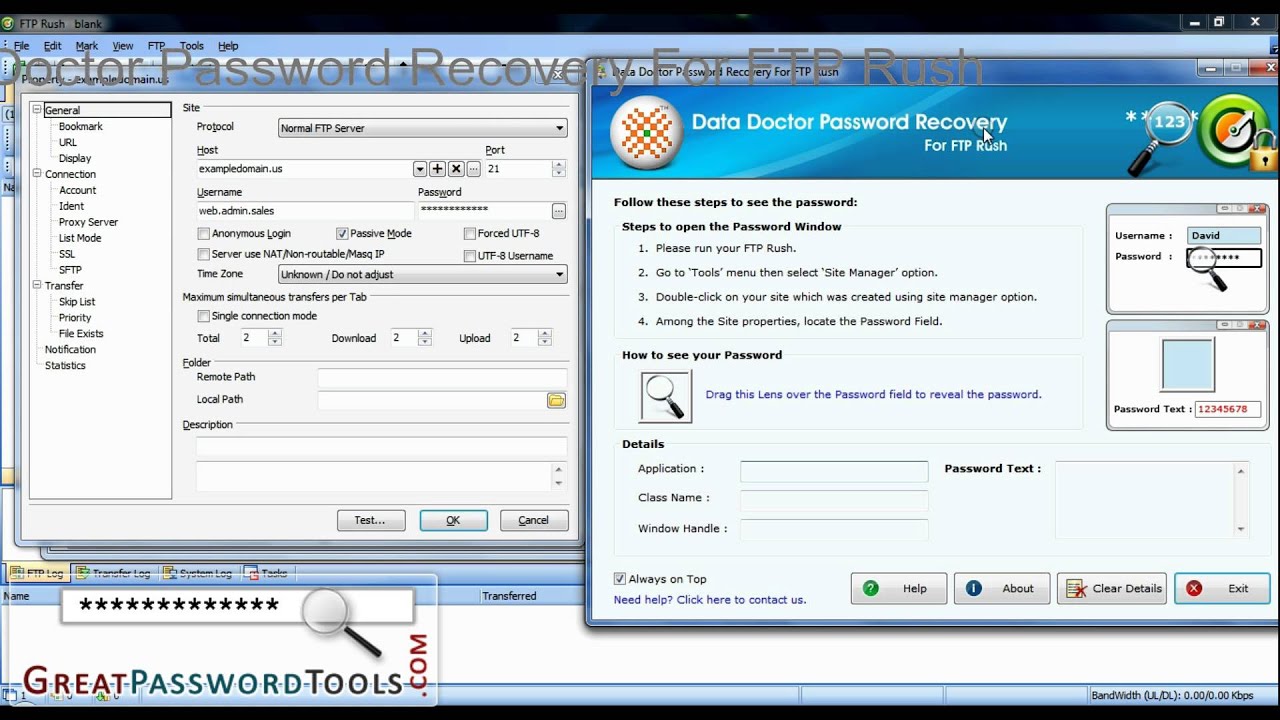Switch to the System Log tab

click(197, 573)
